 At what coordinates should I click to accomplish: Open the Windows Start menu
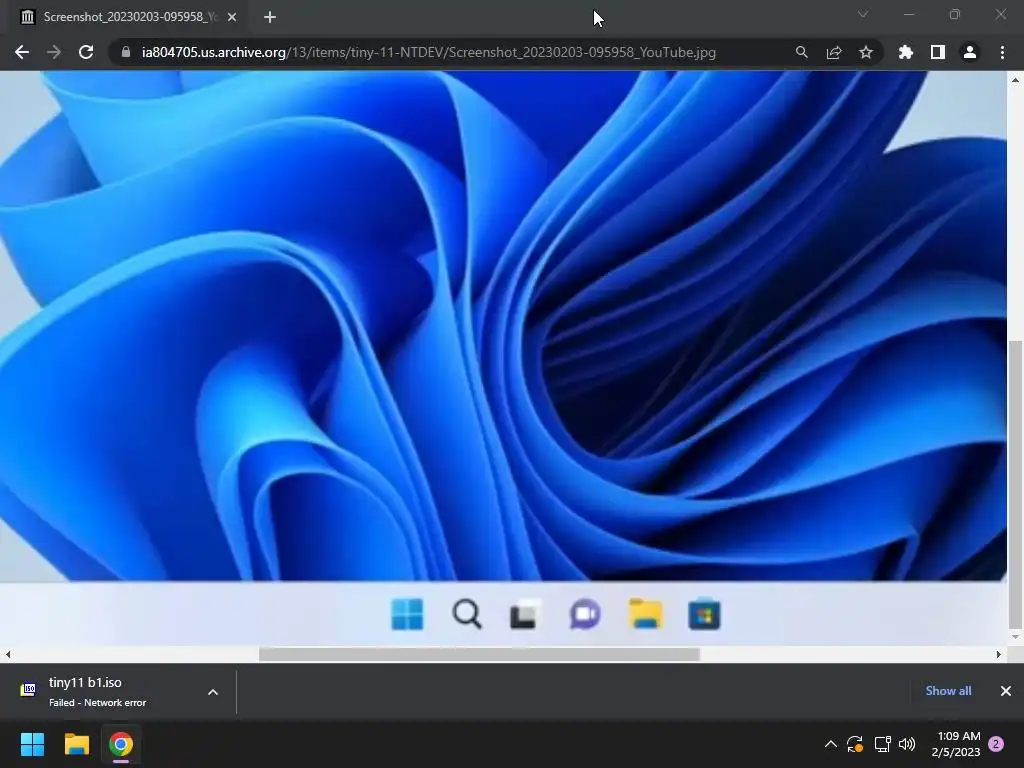32,744
